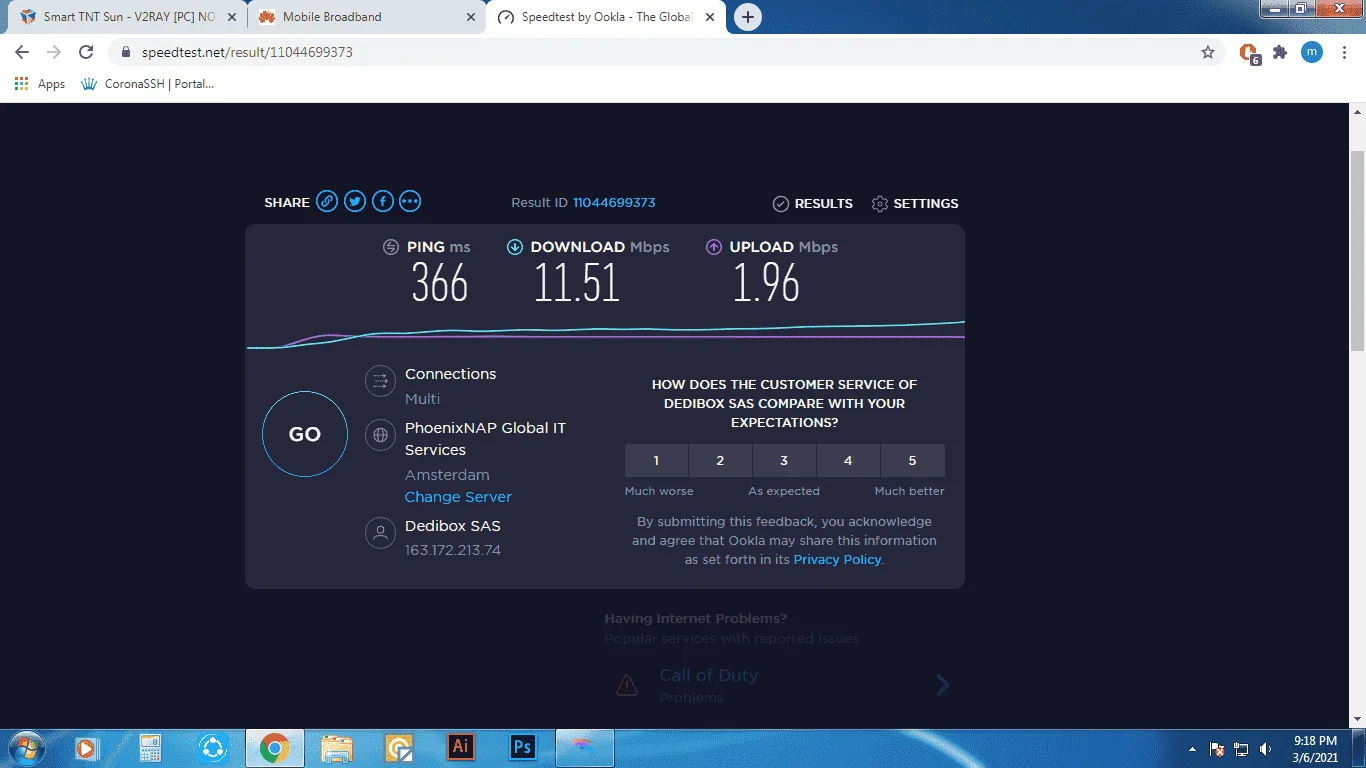
Task: Open Adobe Photoshop from the taskbar
Action: coord(522,747)
